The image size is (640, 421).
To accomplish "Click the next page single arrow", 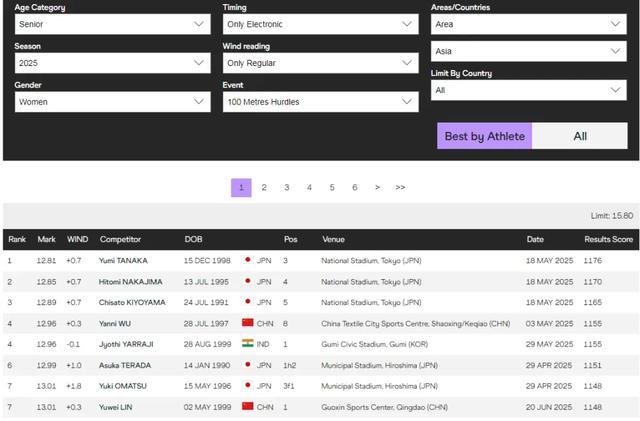I will (377, 188).
